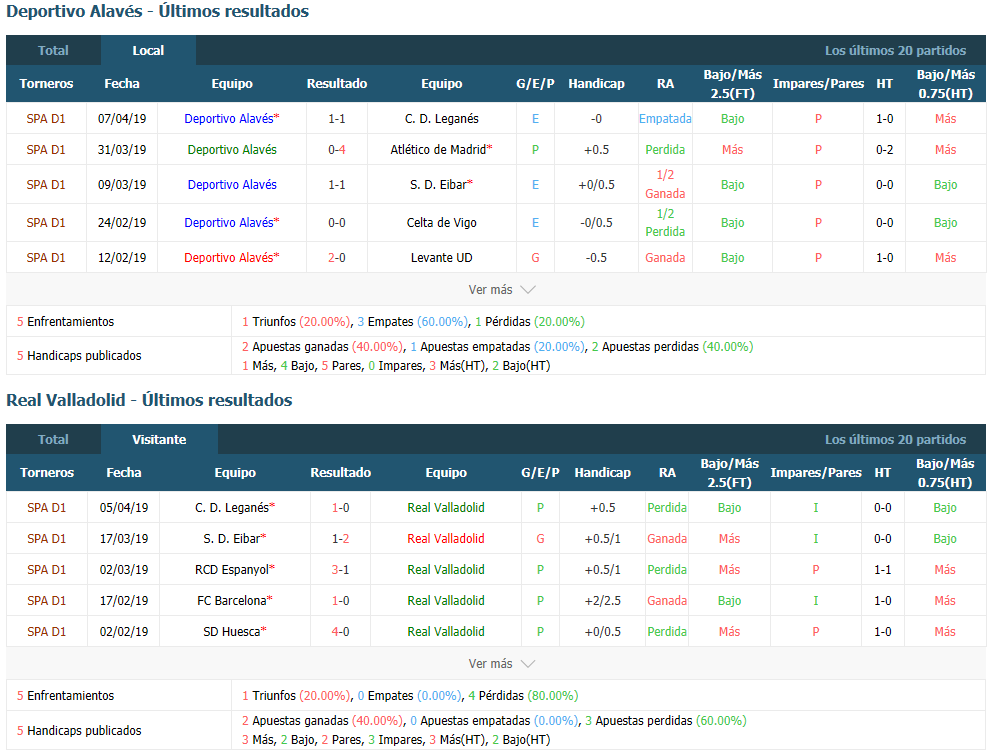Click 1/2 Perdida in the Celta de Vigo row

665,222
